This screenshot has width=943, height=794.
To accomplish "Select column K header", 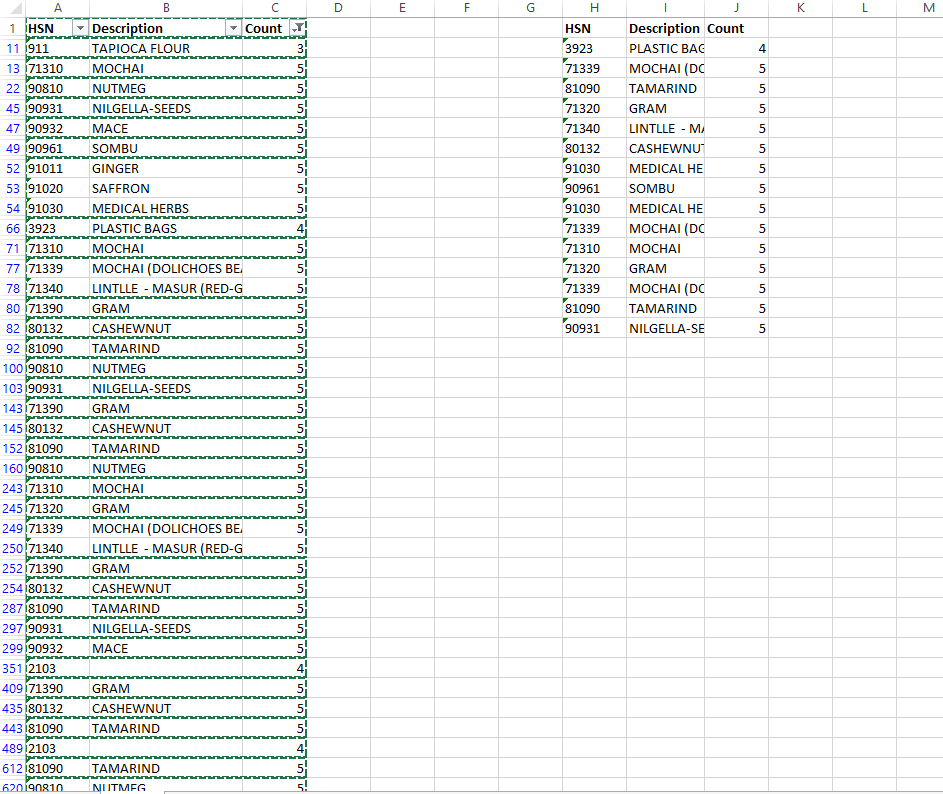I will [x=800, y=8].
